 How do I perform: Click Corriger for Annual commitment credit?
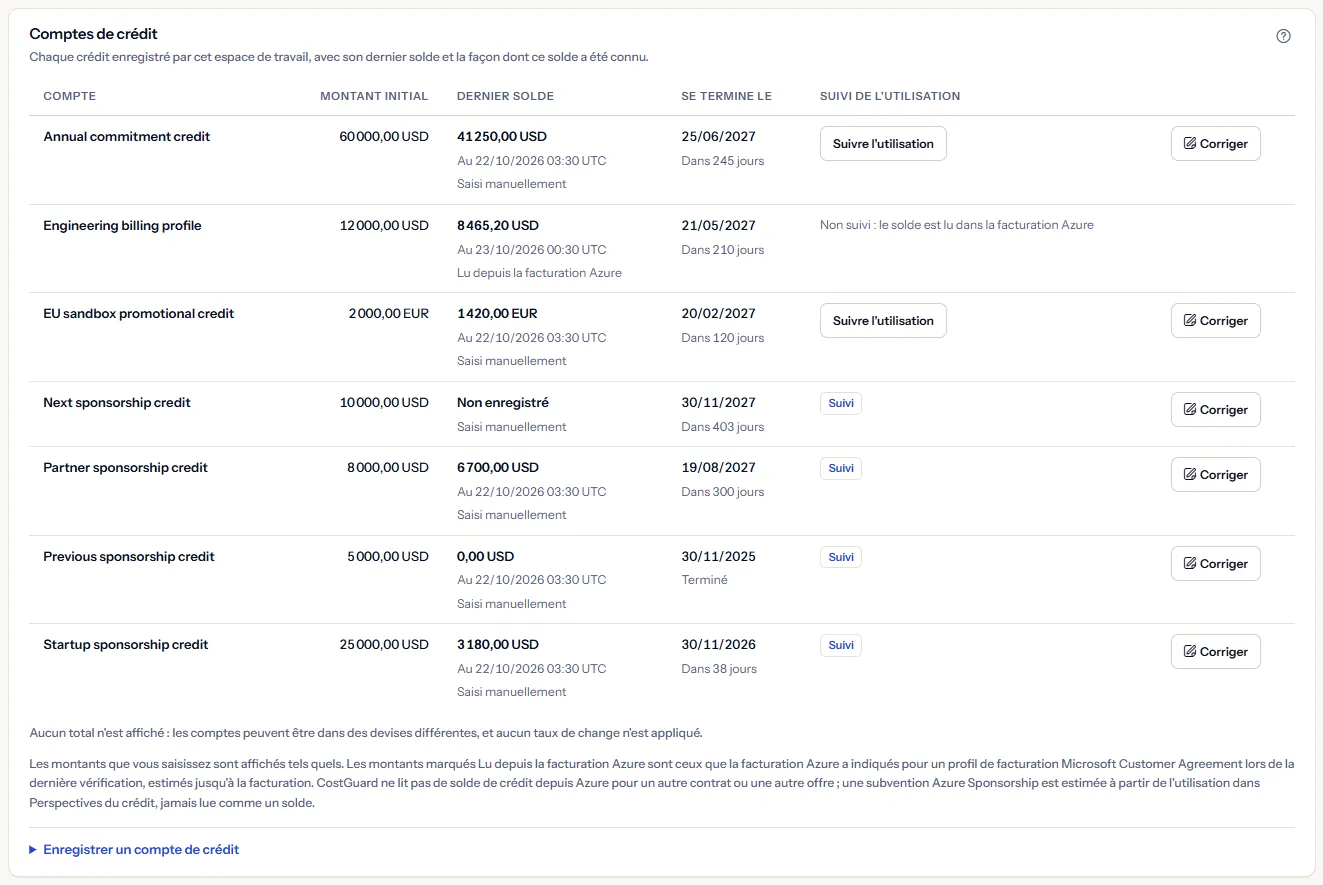pyautogui.click(x=1215, y=144)
